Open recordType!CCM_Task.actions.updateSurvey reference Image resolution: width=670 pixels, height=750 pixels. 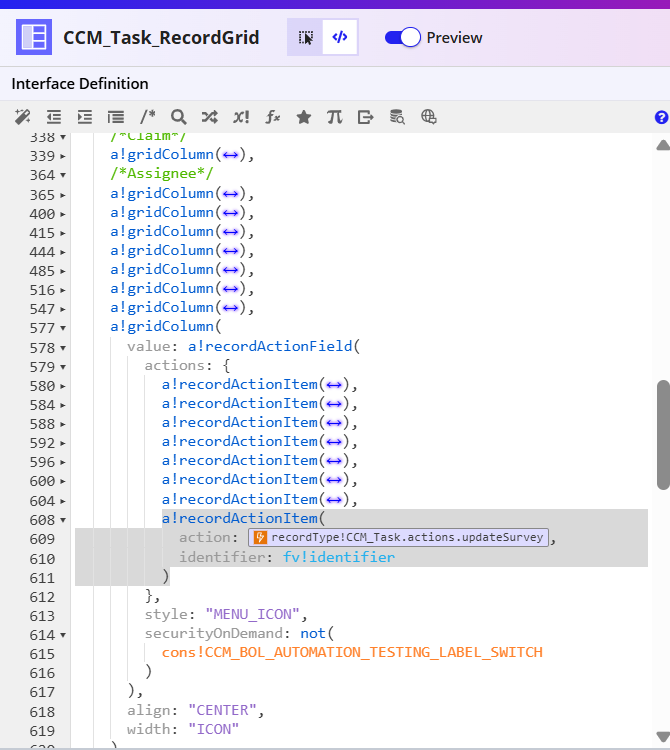coord(398,537)
